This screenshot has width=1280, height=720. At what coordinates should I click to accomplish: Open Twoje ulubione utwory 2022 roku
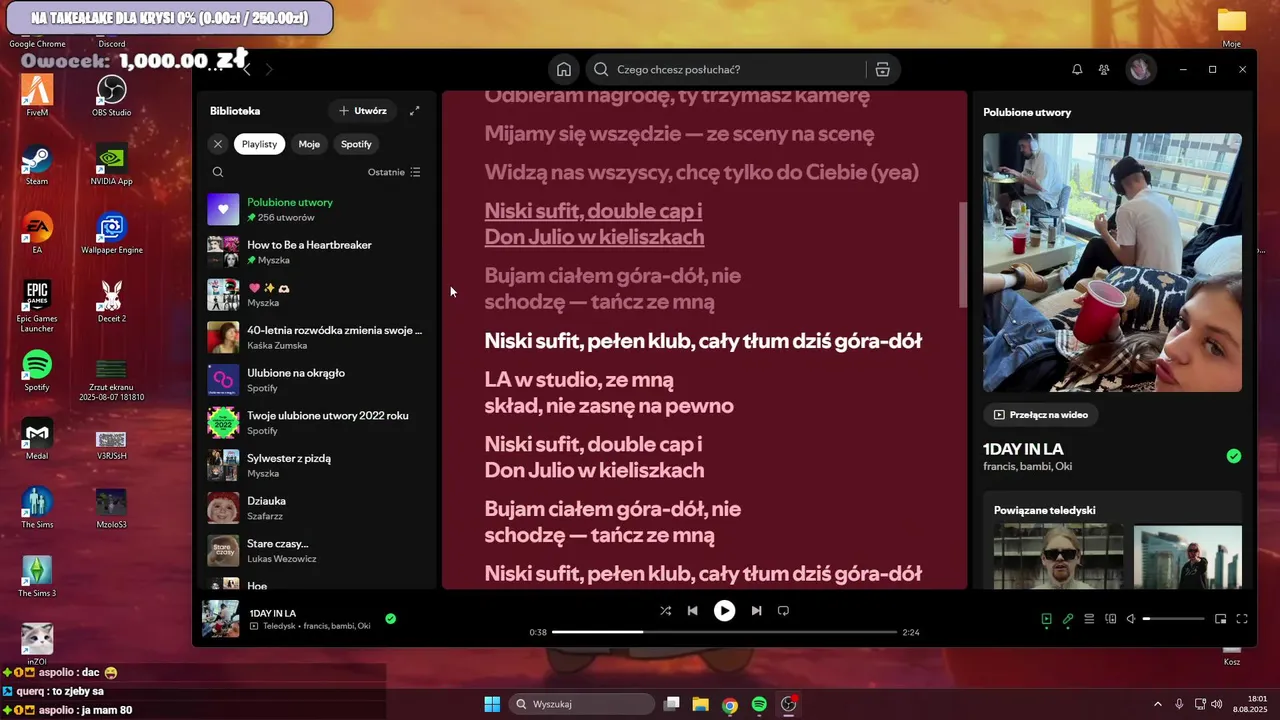coord(316,423)
